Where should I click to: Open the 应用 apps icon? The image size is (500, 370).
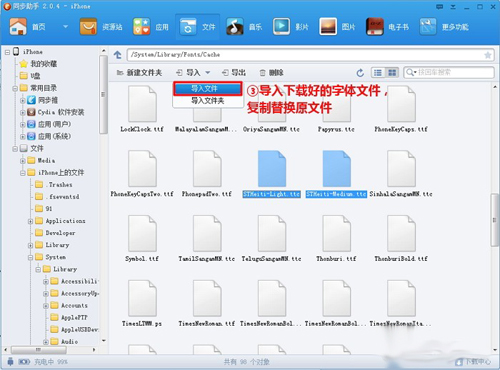click(141, 27)
